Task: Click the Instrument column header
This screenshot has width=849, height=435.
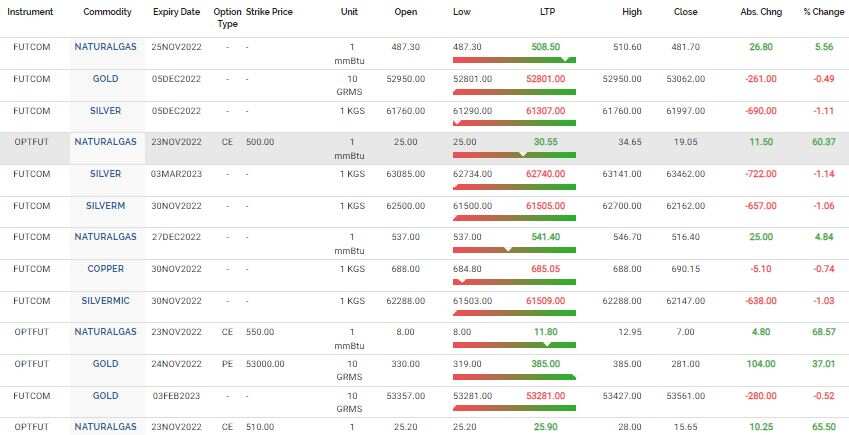Action: (31, 11)
